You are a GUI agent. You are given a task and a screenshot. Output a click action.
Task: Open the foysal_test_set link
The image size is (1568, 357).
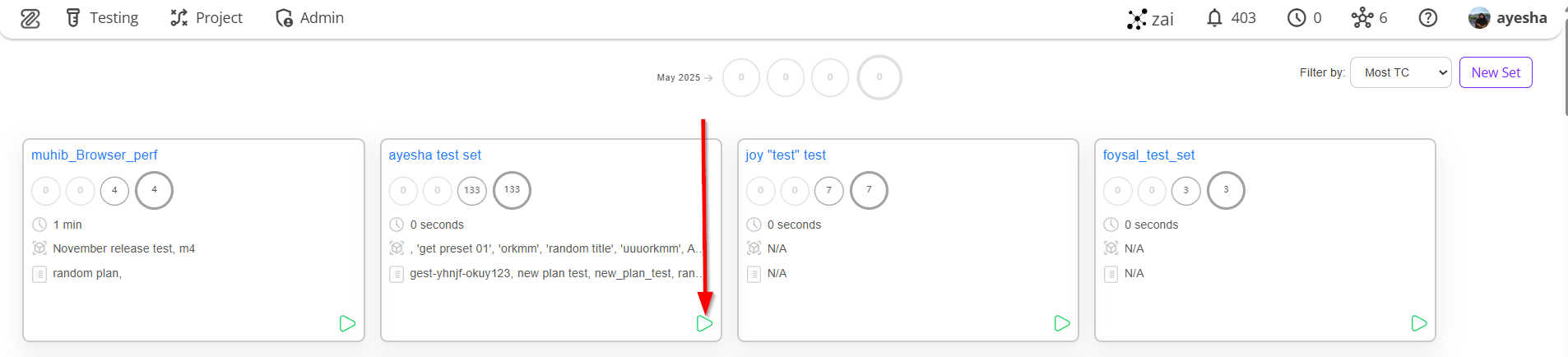[x=1148, y=155]
